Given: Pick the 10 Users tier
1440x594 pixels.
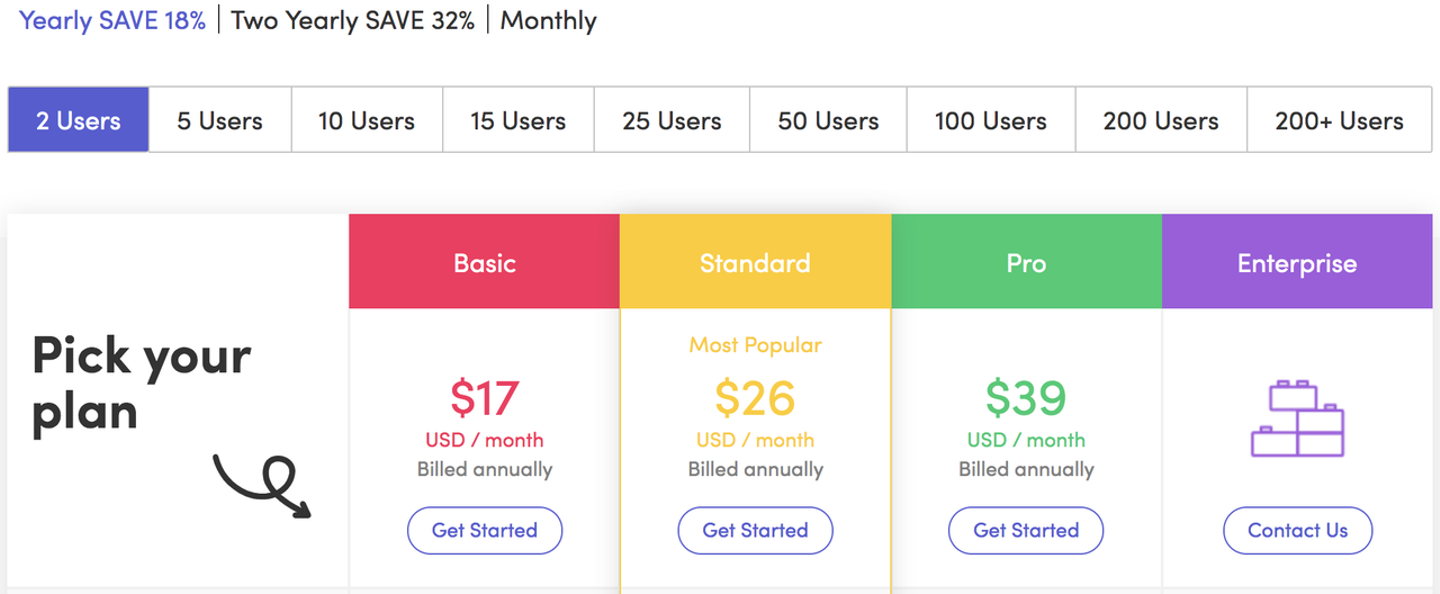Looking at the screenshot, I should click(367, 120).
